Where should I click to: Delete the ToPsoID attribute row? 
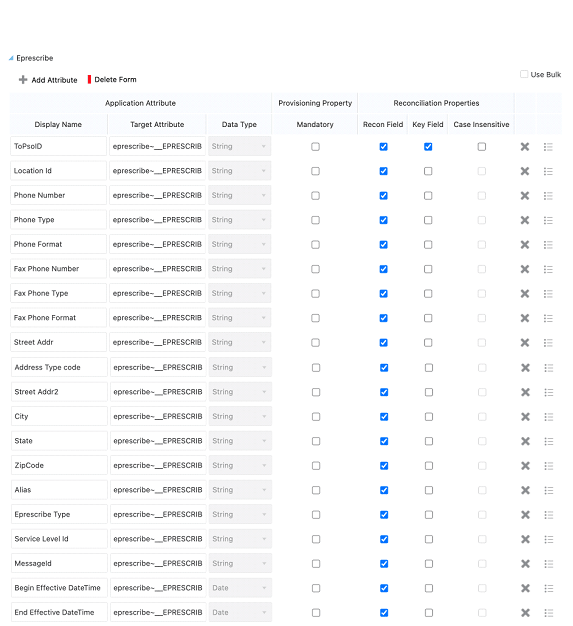tap(525, 147)
